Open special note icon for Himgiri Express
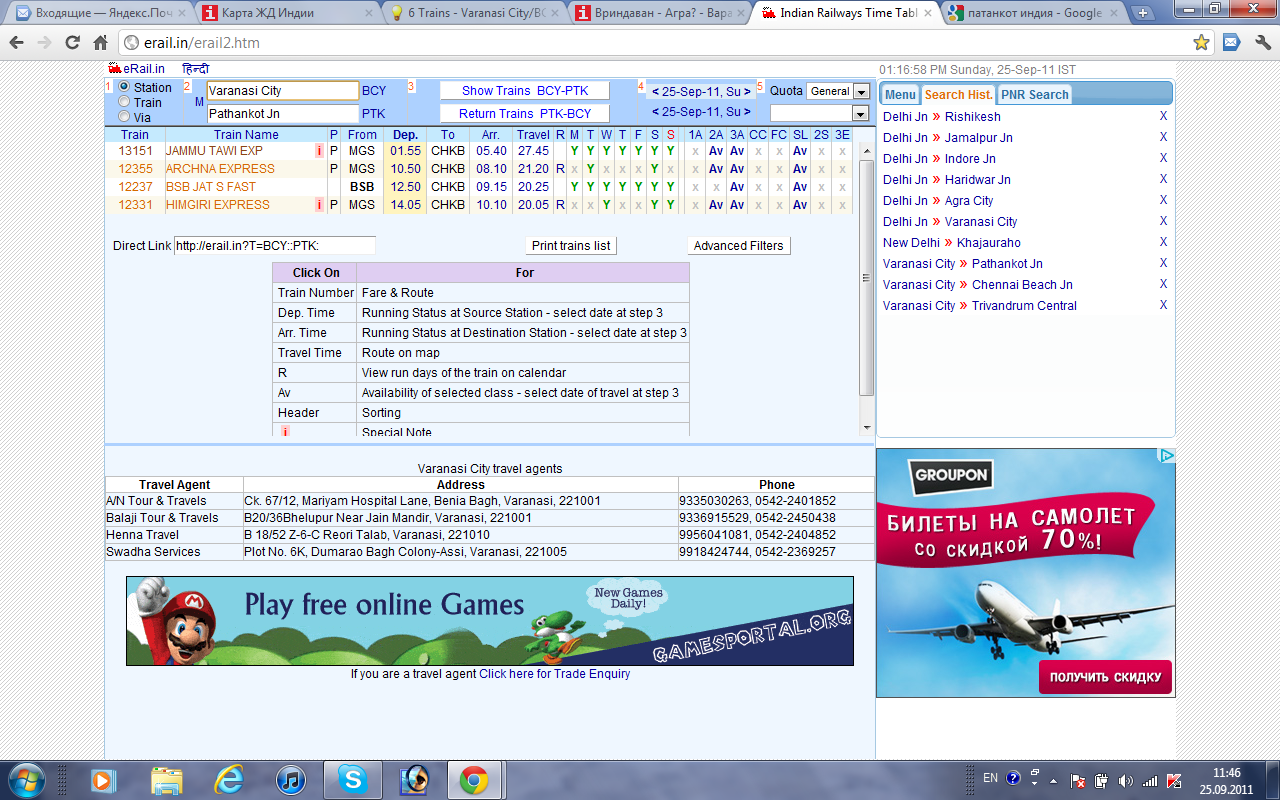This screenshot has width=1280, height=800. pyautogui.click(x=319, y=205)
